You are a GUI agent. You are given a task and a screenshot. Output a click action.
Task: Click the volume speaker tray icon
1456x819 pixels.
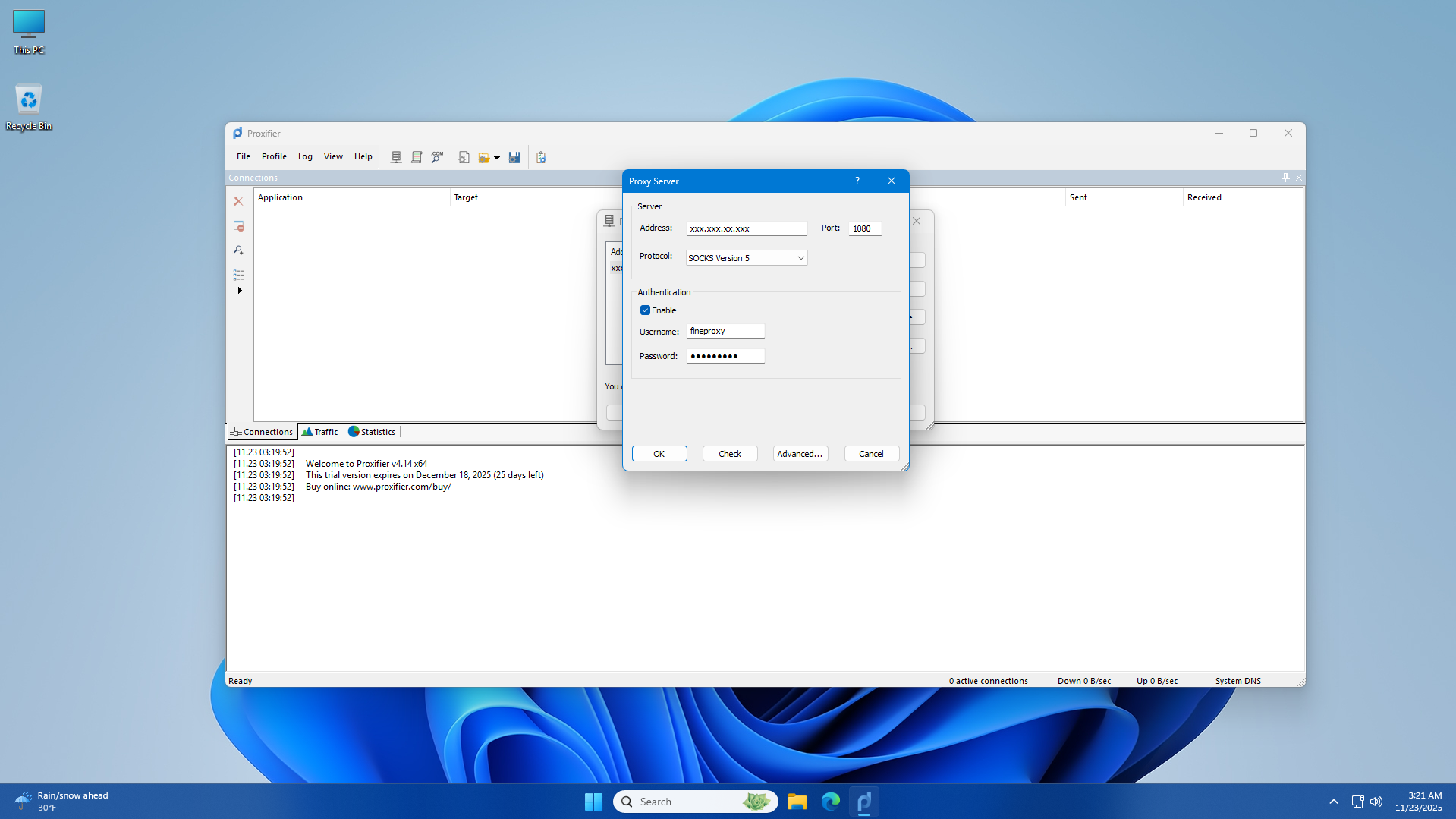coord(1376,802)
